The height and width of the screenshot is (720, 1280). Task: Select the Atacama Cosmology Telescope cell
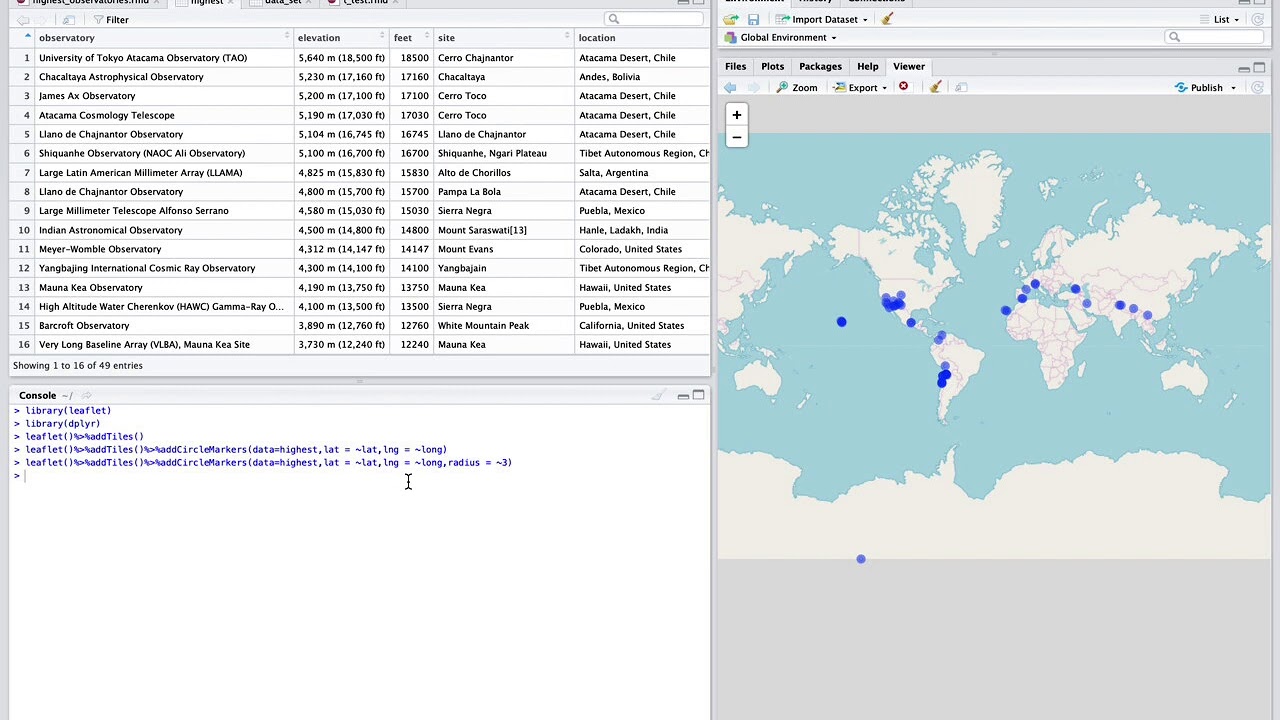click(x=164, y=115)
